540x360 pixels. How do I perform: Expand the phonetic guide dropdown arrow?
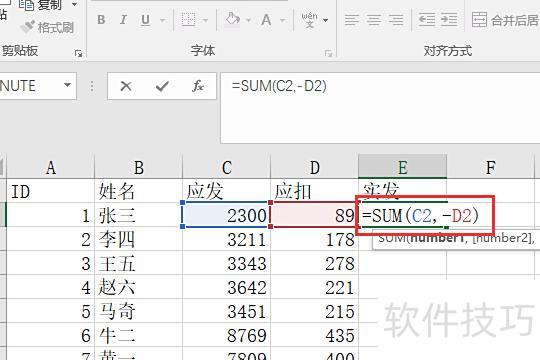pos(326,20)
